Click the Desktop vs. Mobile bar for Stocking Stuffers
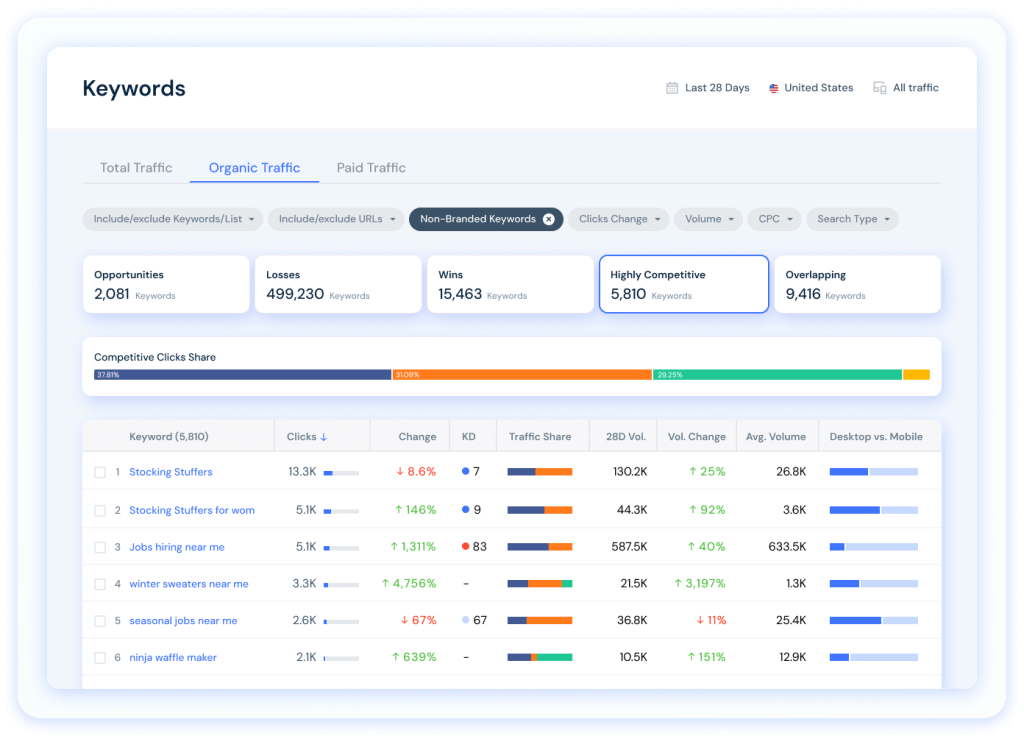 pos(873,471)
